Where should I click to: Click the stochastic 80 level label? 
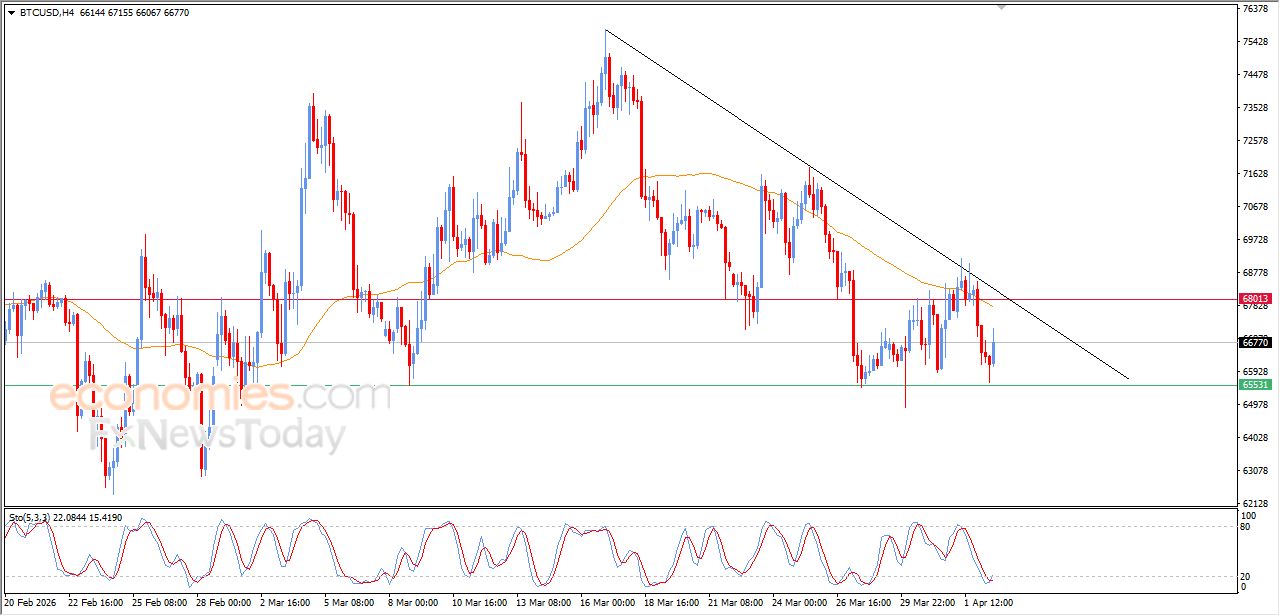[x=1246, y=526]
